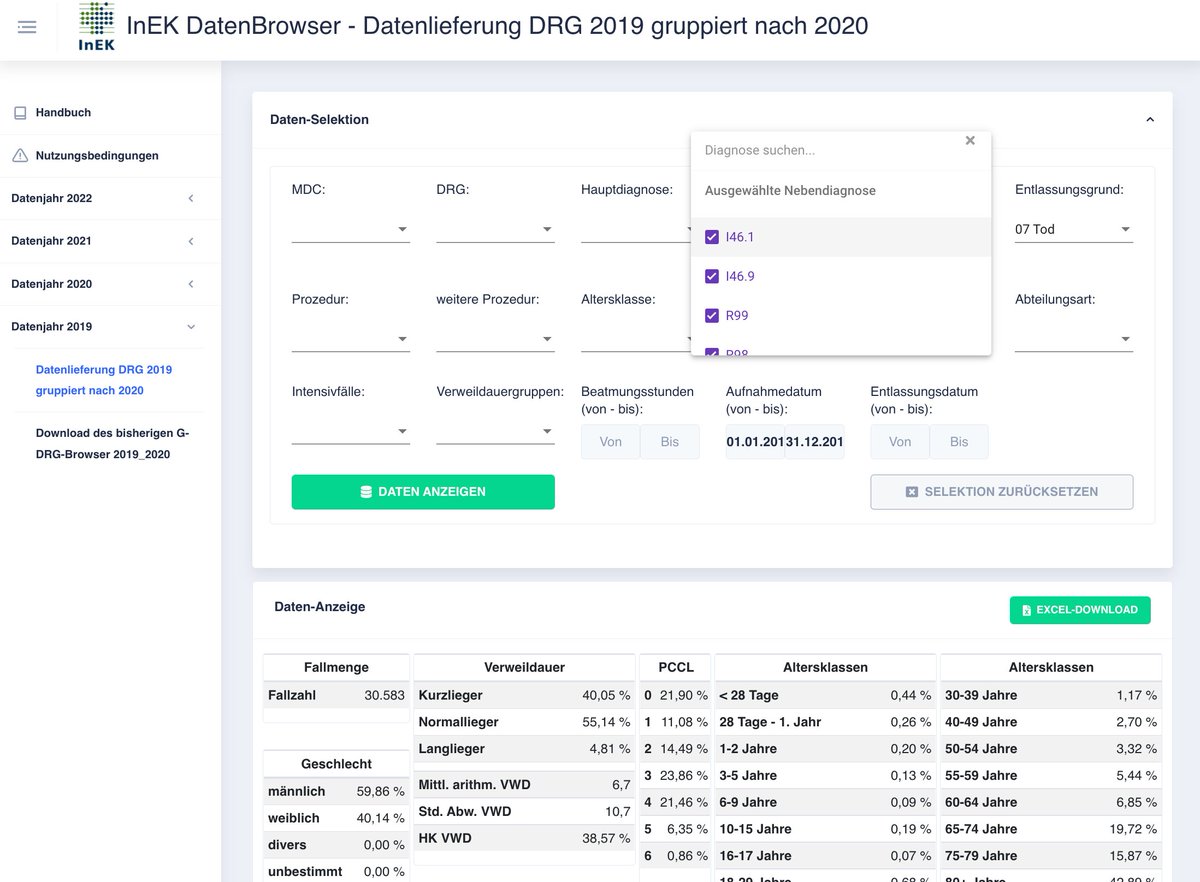The image size is (1200, 882).
Task: Open the Verweildauergruppen dropdown
Action: click(495, 431)
